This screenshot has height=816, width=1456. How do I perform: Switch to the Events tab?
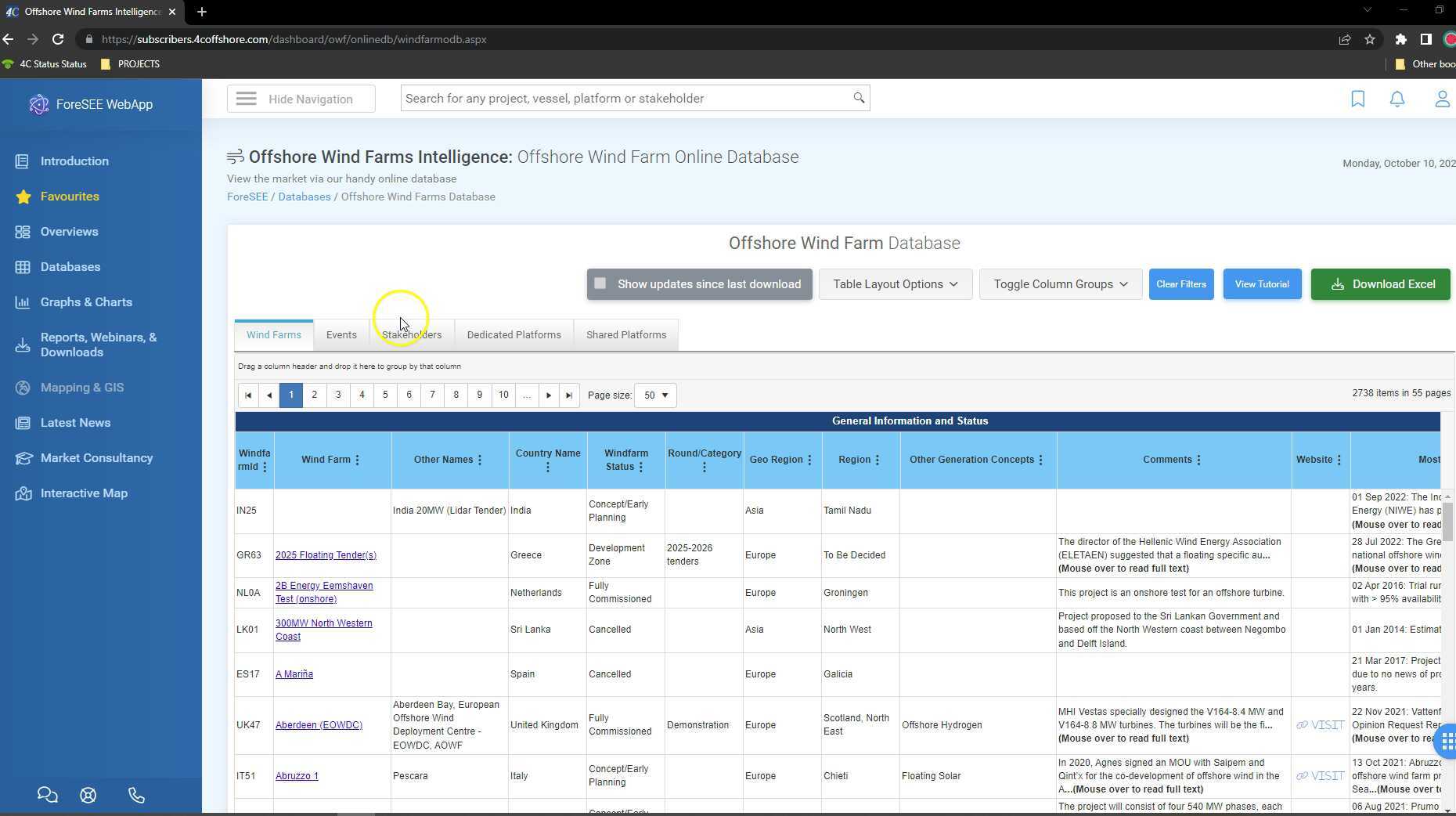[x=341, y=335]
